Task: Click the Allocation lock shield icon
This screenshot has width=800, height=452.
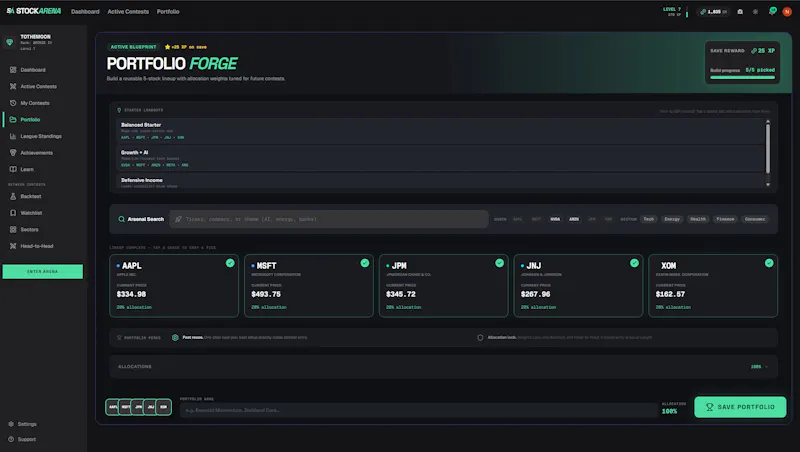Action: [480, 338]
